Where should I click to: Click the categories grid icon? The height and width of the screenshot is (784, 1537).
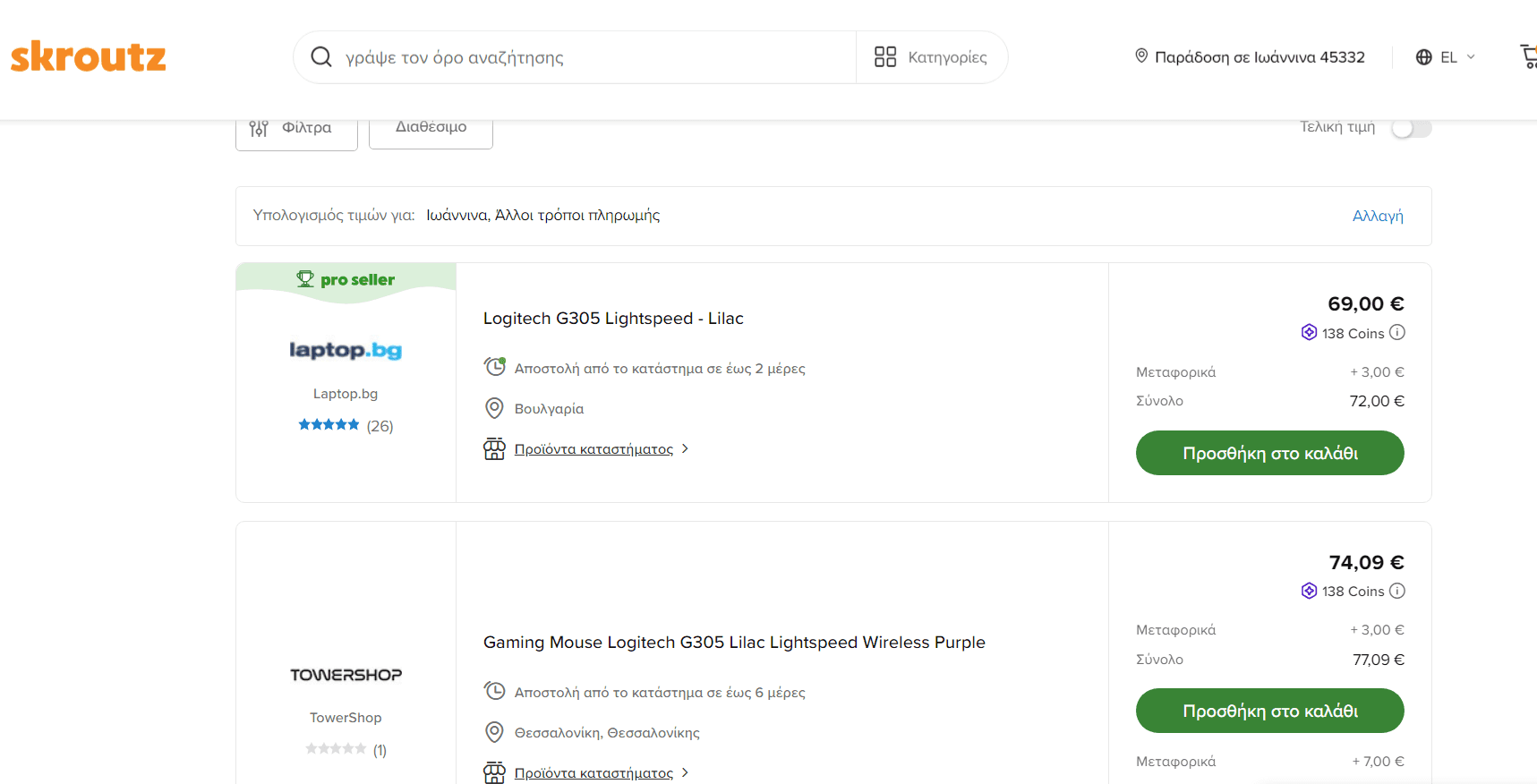885,57
